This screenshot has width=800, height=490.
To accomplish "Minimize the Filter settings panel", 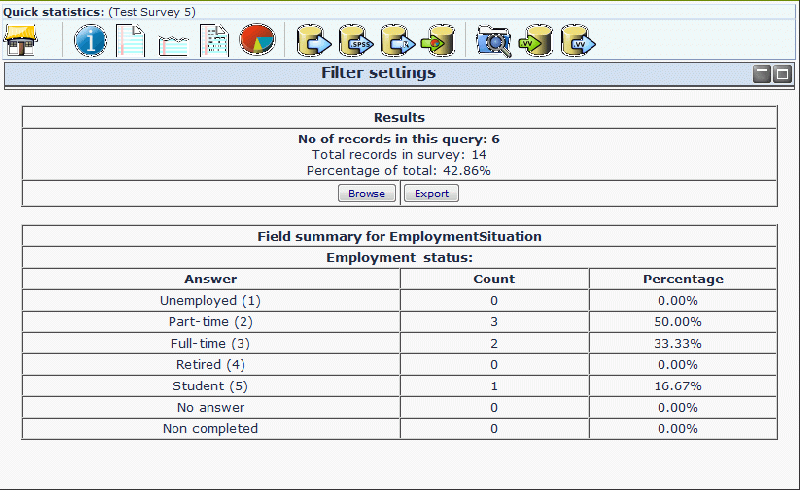I will point(763,73).
